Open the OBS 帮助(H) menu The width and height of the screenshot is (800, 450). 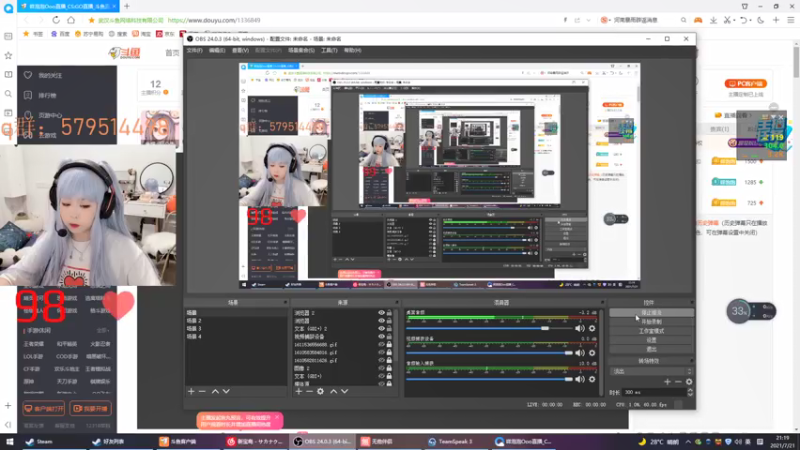pyautogui.click(x=353, y=51)
